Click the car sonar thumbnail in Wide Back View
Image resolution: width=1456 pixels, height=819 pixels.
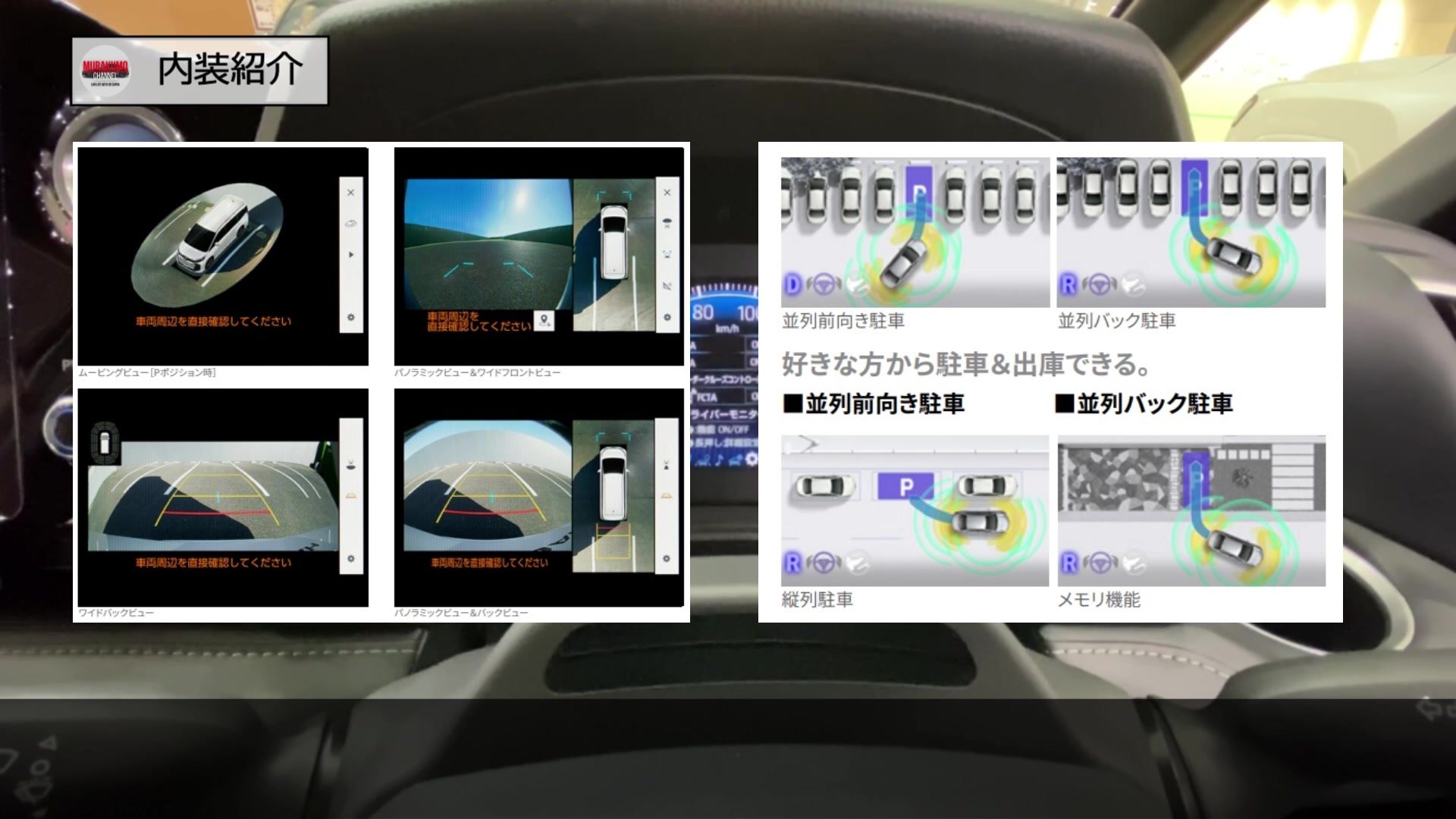(x=105, y=443)
